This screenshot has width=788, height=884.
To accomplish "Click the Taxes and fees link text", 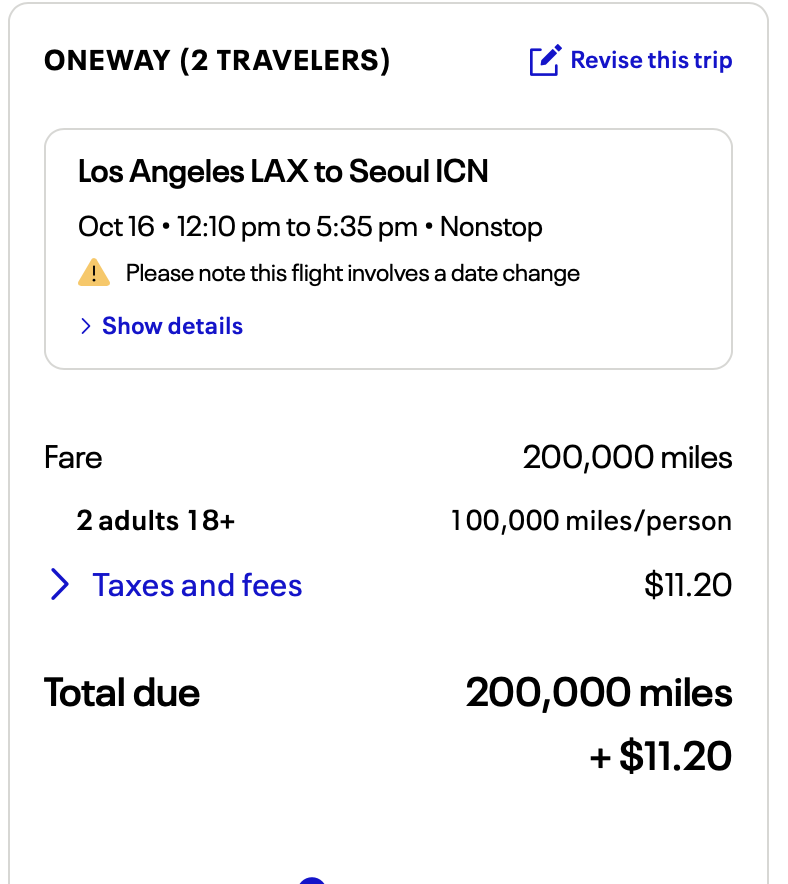I will (197, 585).
